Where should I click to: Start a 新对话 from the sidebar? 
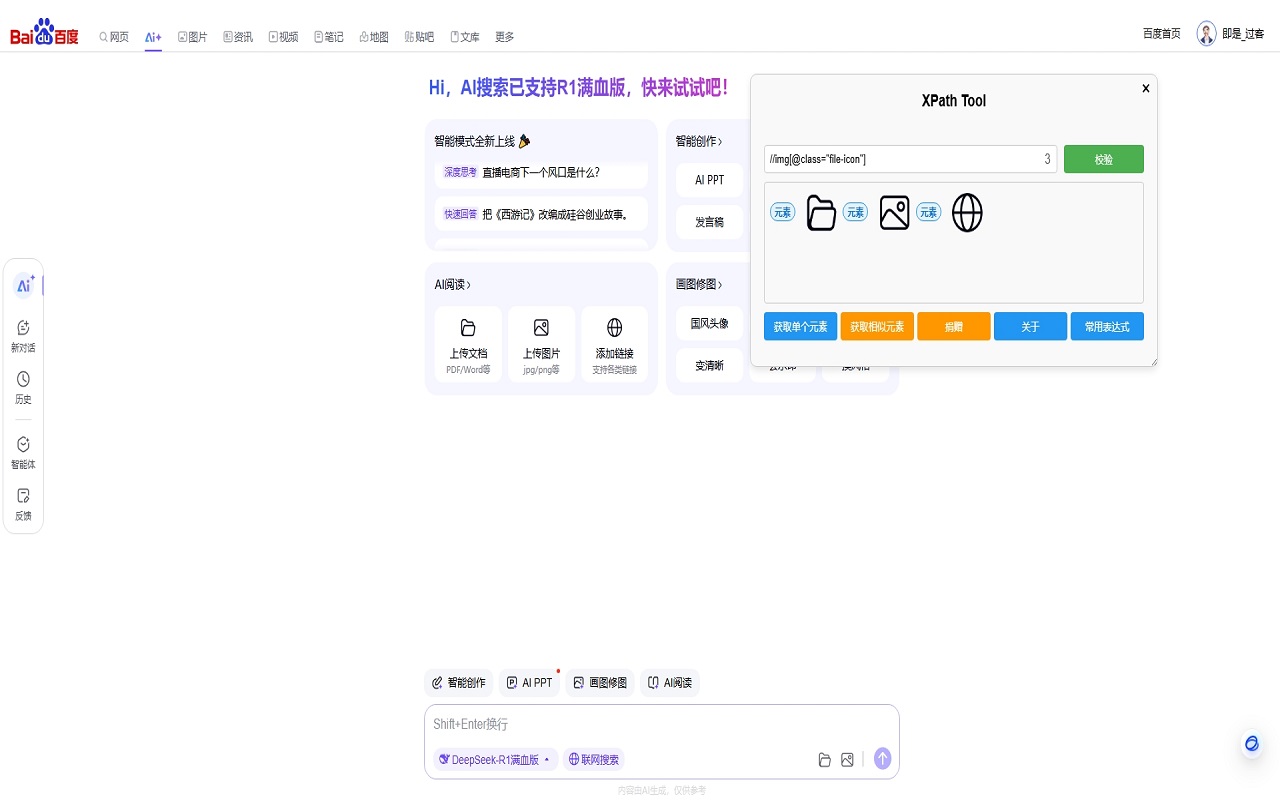click(x=23, y=336)
